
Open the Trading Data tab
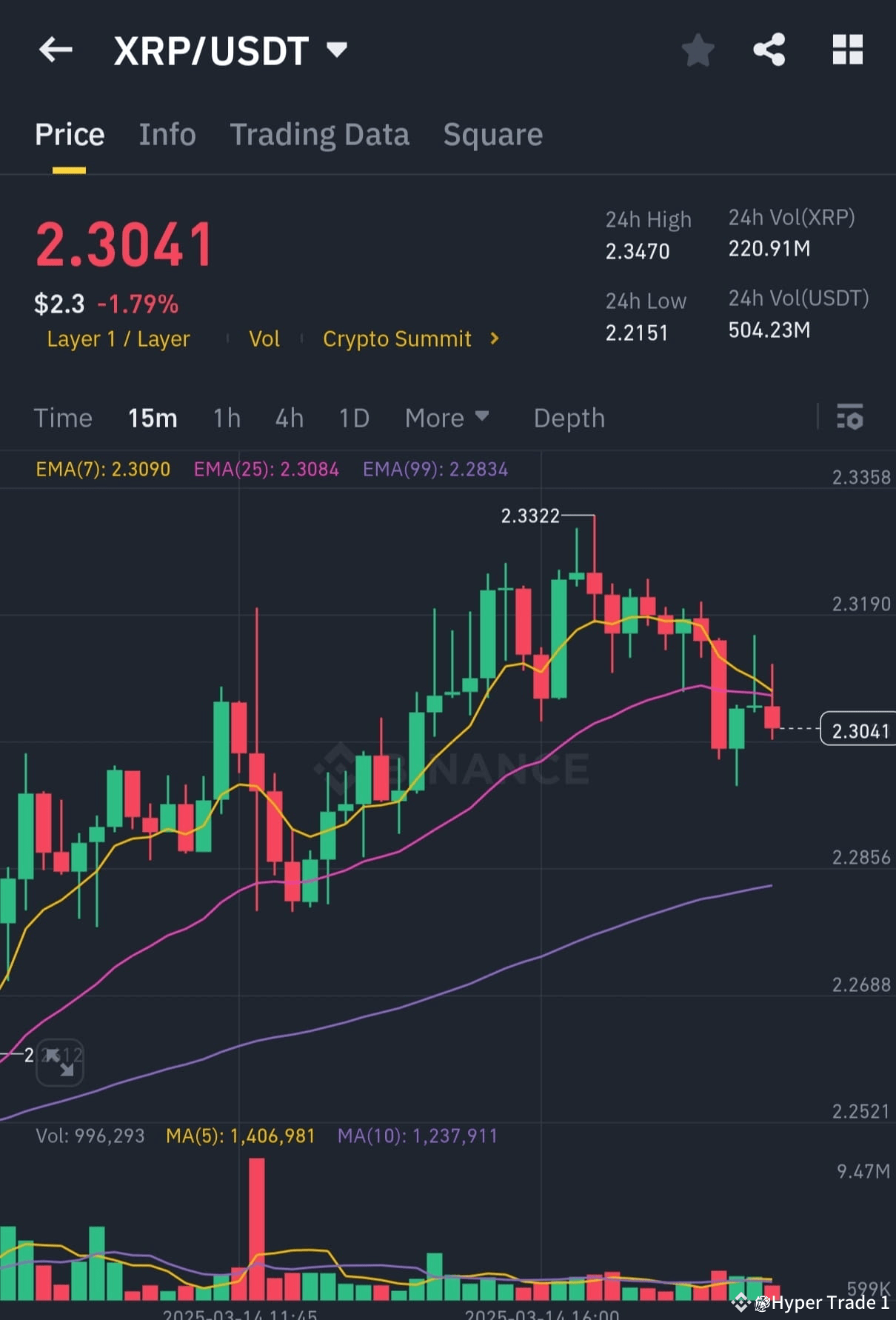pos(319,134)
